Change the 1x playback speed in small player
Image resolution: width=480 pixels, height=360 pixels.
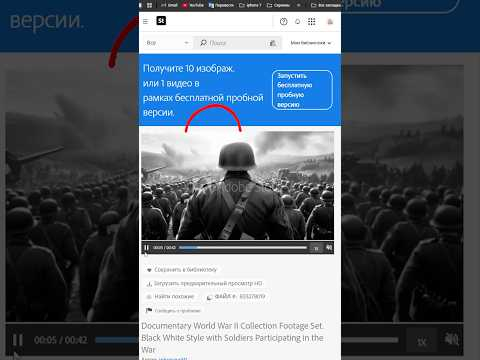click(x=316, y=248)
